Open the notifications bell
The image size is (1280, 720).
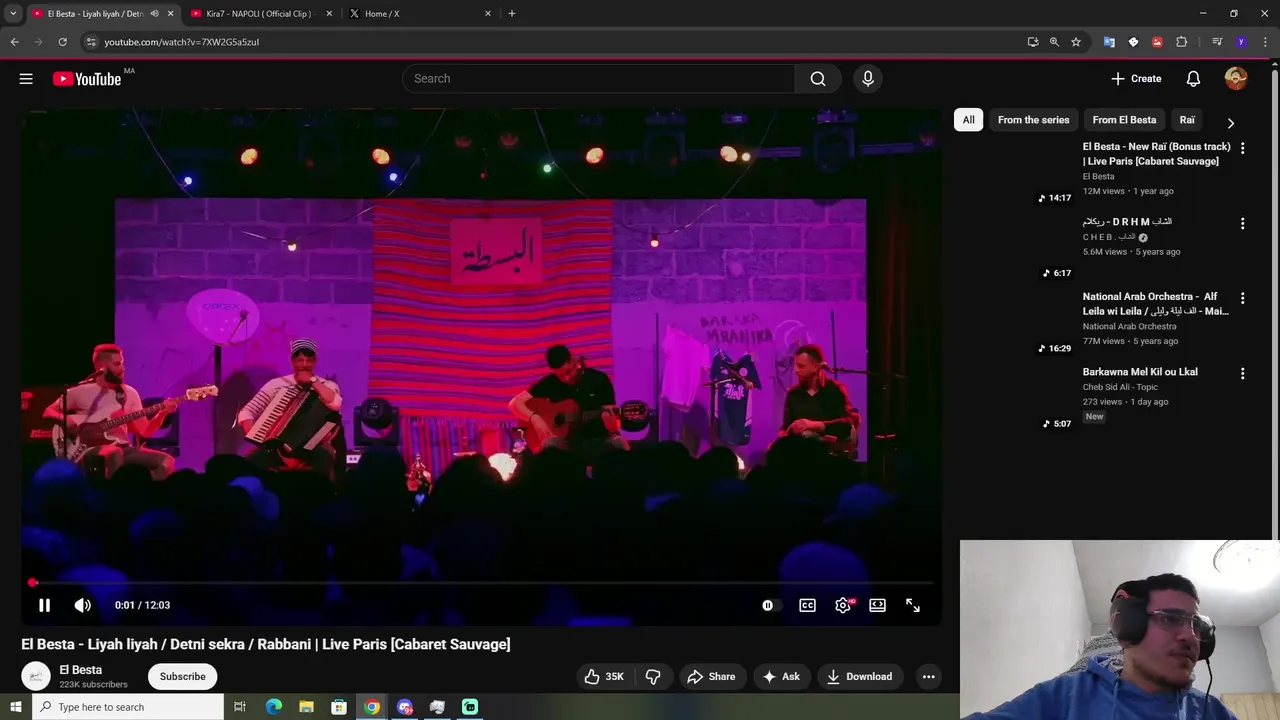pos(1193,79)
